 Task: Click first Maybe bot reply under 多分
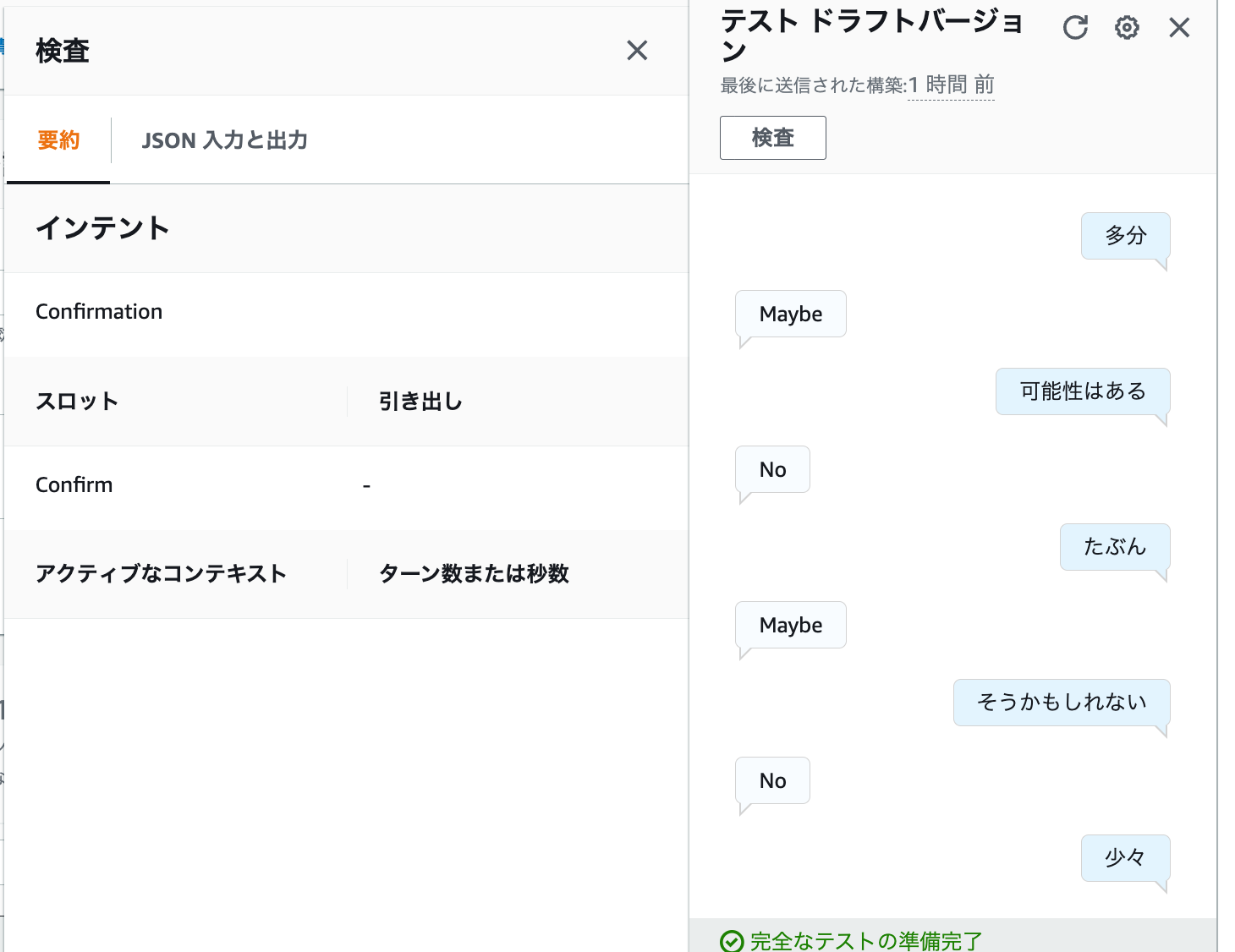pyautogui.click(x=791, y=314)
